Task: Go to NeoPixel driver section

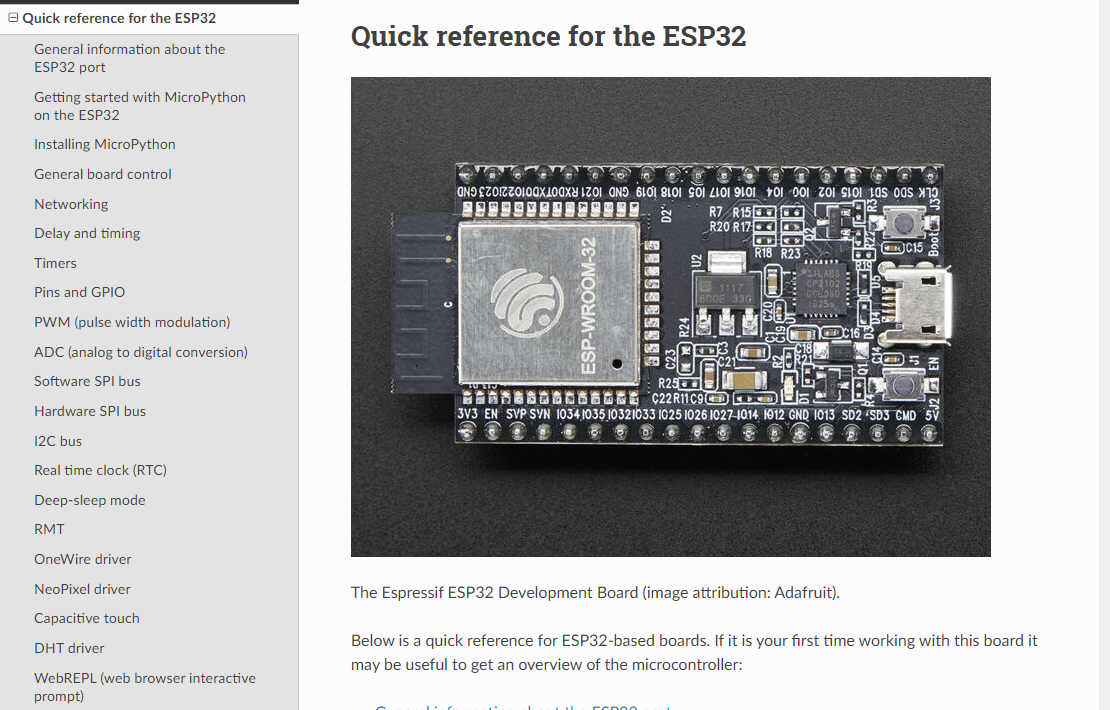Action: (x=82, y=589)
